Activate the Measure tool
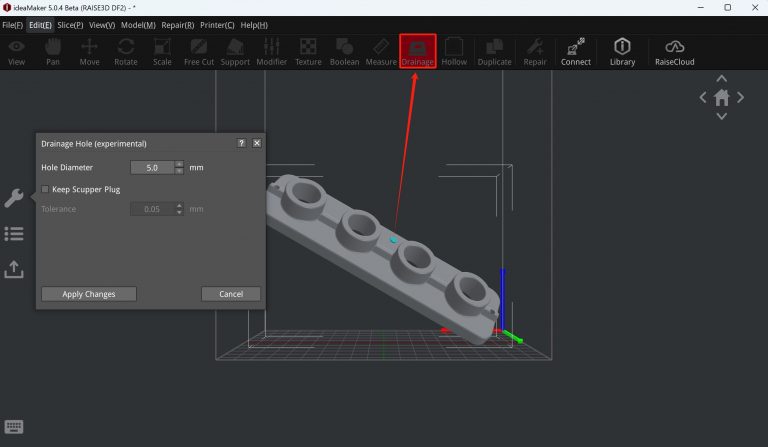Screen dimensions: 768x447 pyautogui.click(x=381, y=52)
